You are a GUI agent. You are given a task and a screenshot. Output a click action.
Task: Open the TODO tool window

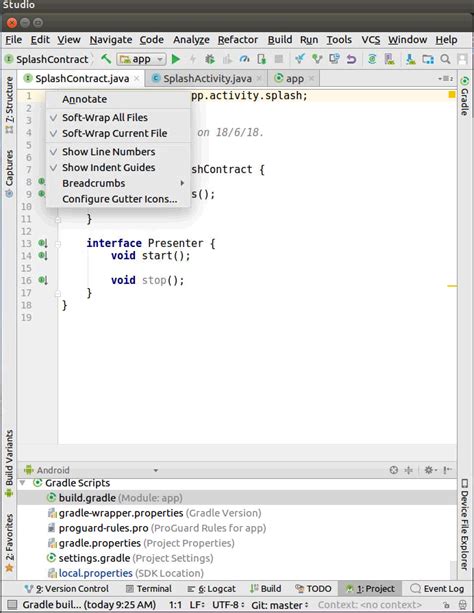[x=313, y=589]
